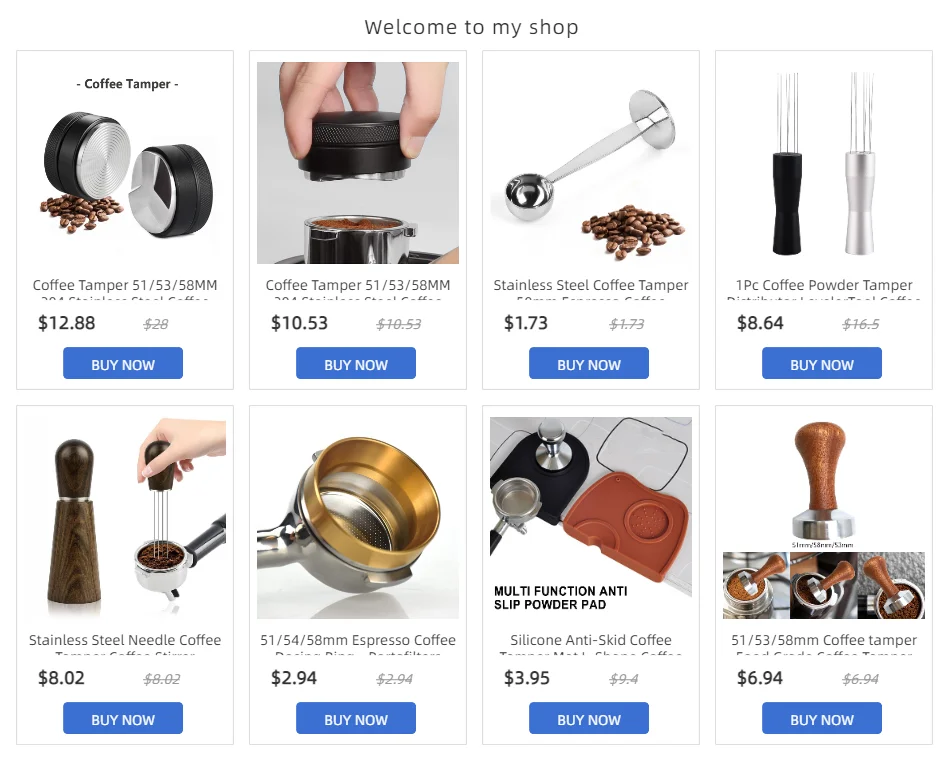Open the spoon and tamper image with beans
This screenshot has height=771, width=943.
coord(591,162)
